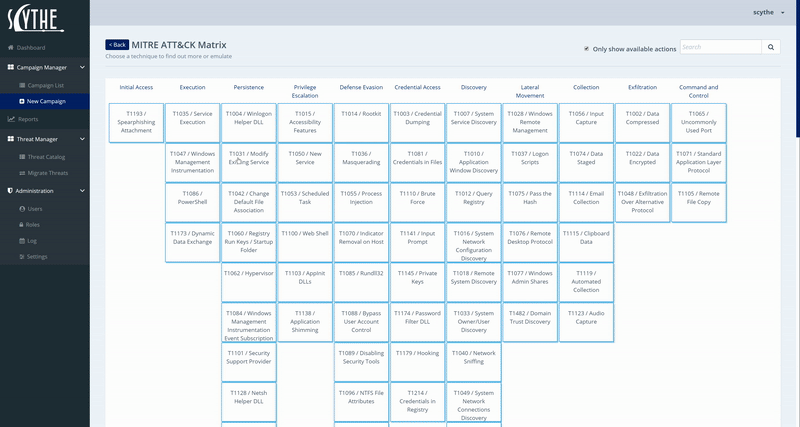800x427 pixels.
Task: Open Threat Catalog in sidebar
Action: coord(45,157)
